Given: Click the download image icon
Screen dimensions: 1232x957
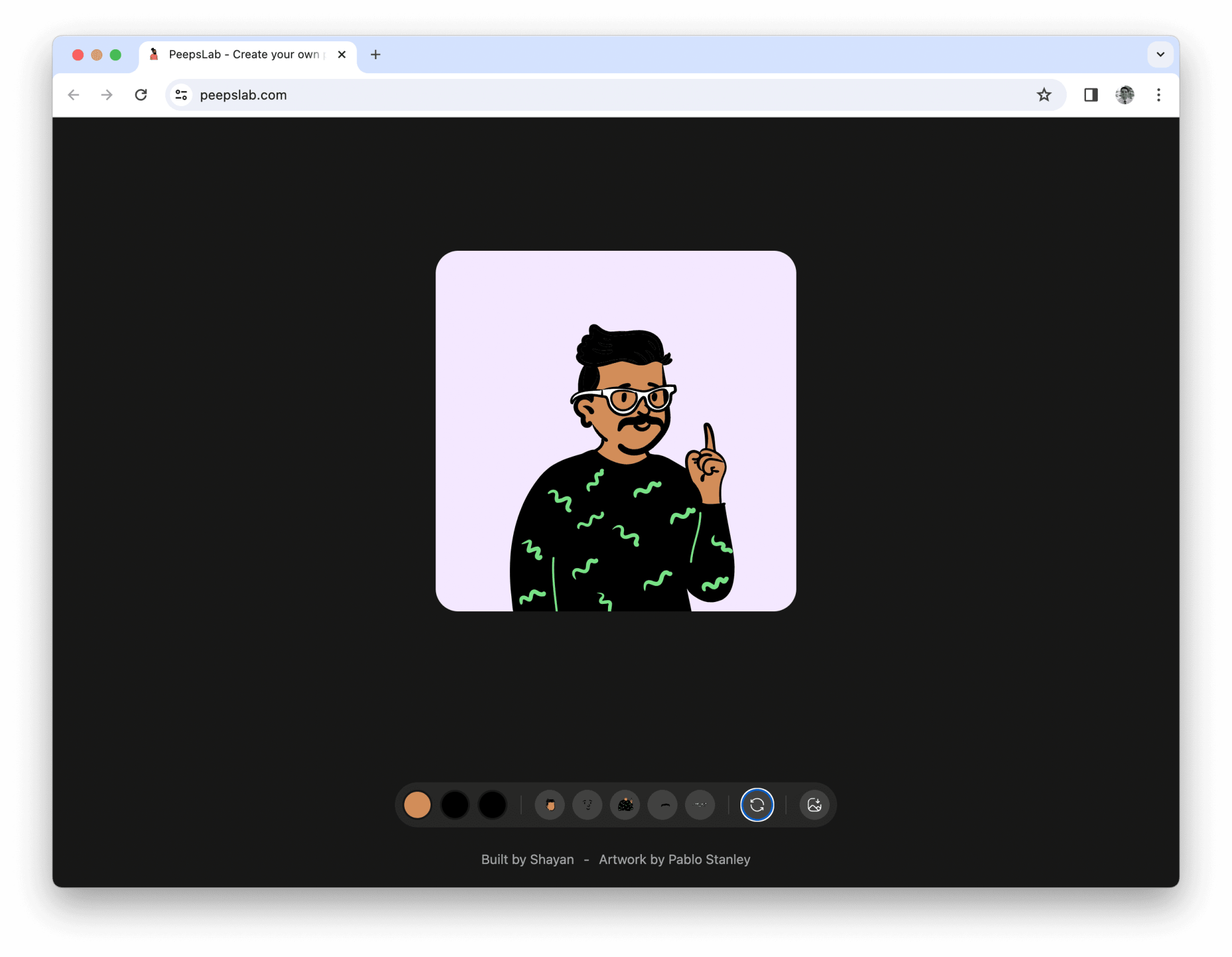Looking at the screenshot, I should point(814,805).
